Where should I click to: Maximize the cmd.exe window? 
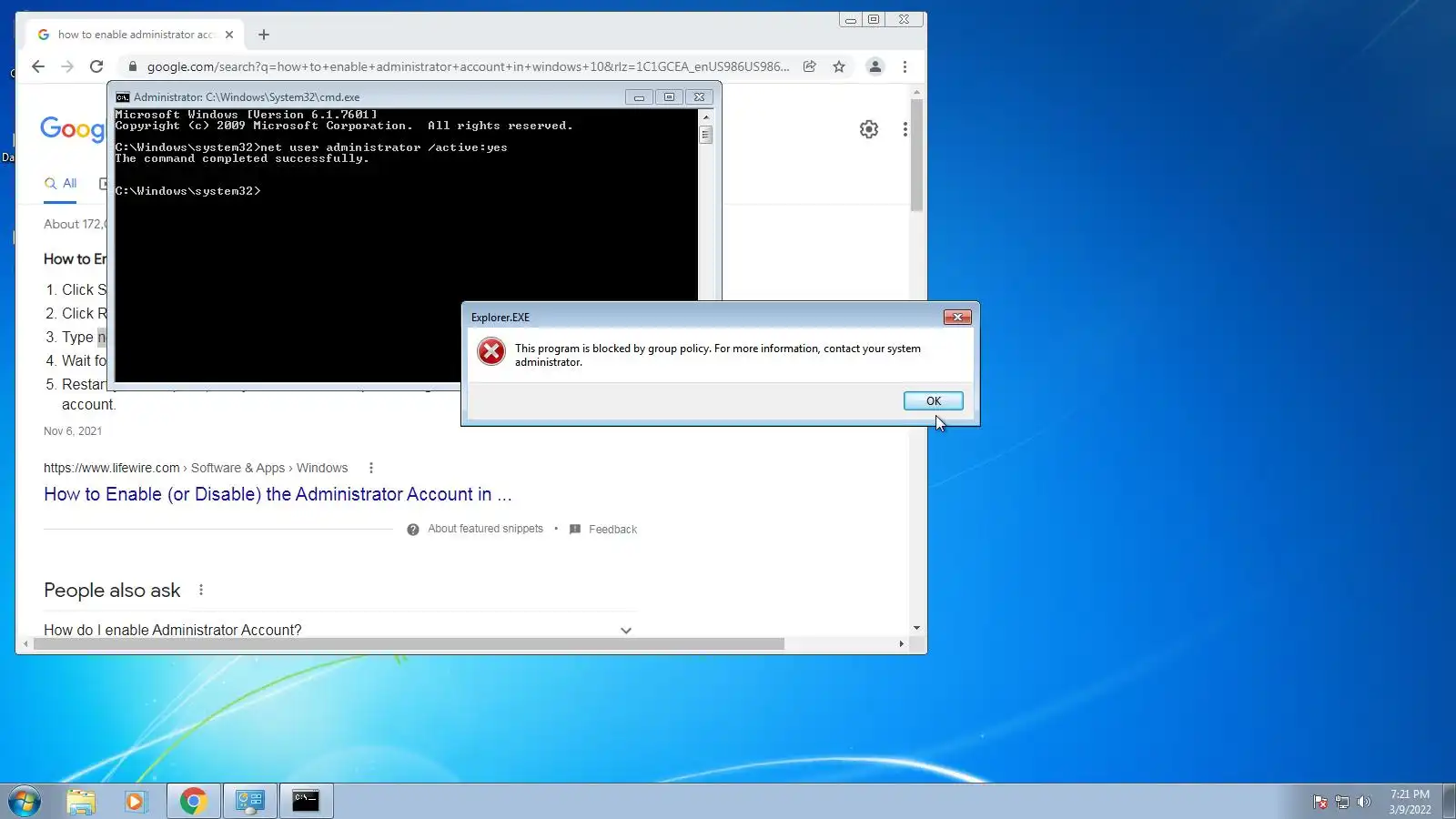click(669, 97)
